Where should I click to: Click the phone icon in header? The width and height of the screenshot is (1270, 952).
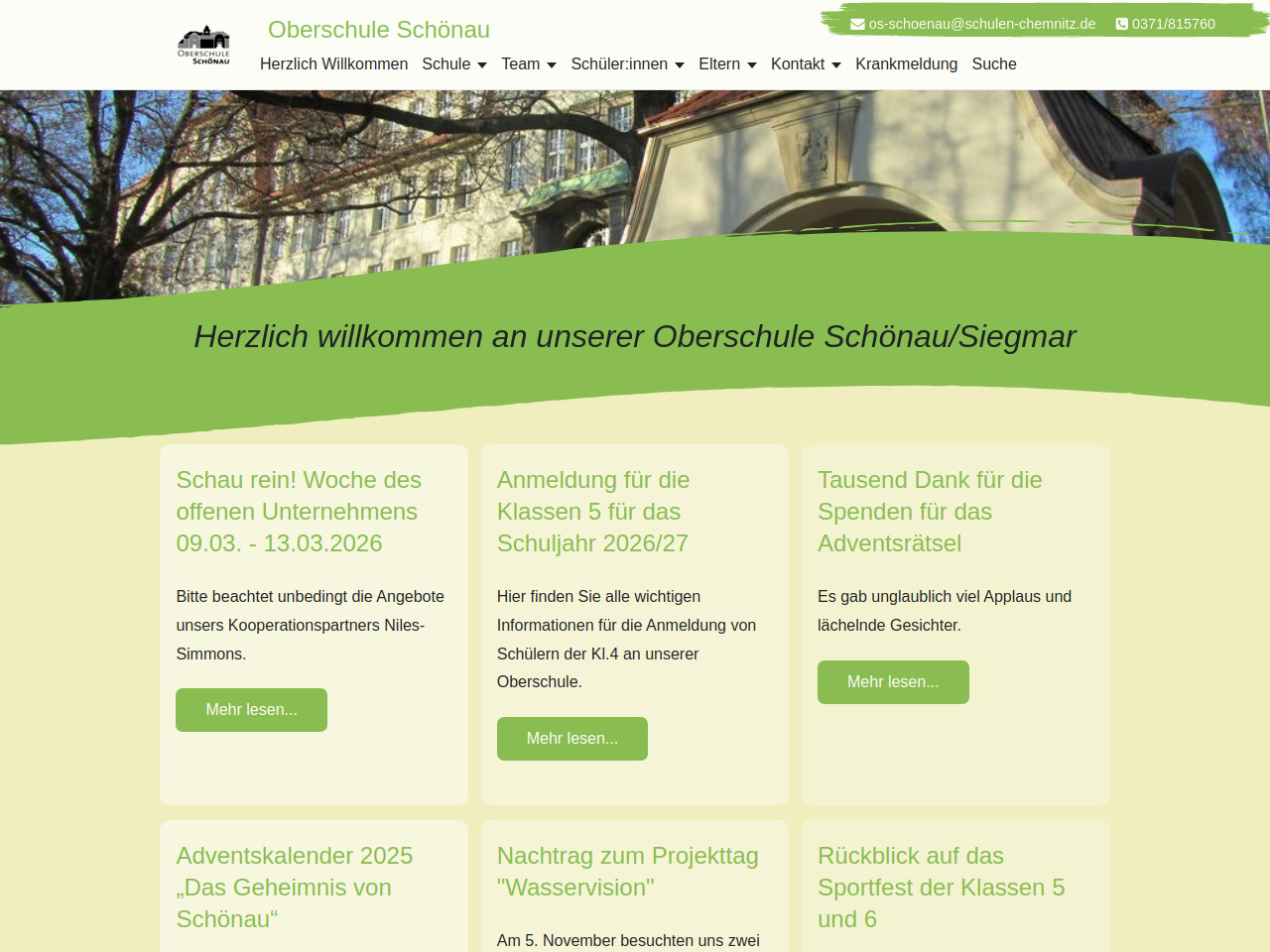(x=1122, y=24)
